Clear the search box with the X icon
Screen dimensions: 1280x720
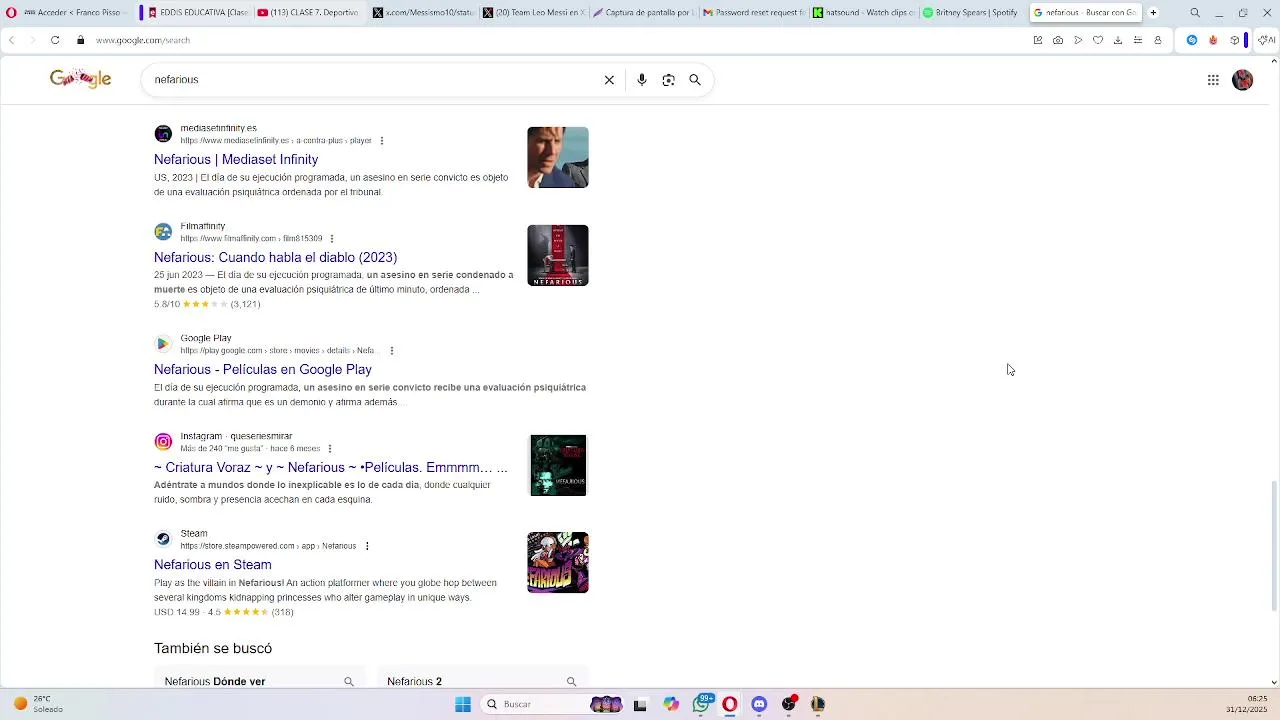[x=609, y=80]
